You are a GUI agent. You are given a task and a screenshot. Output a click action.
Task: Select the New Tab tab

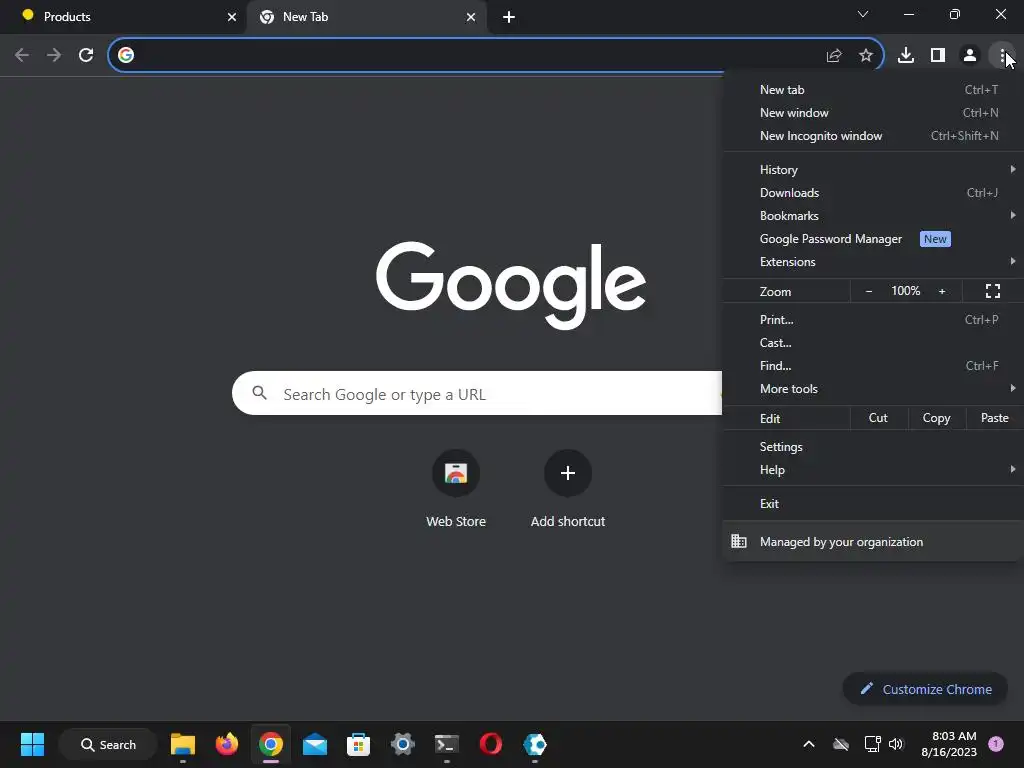366,17
